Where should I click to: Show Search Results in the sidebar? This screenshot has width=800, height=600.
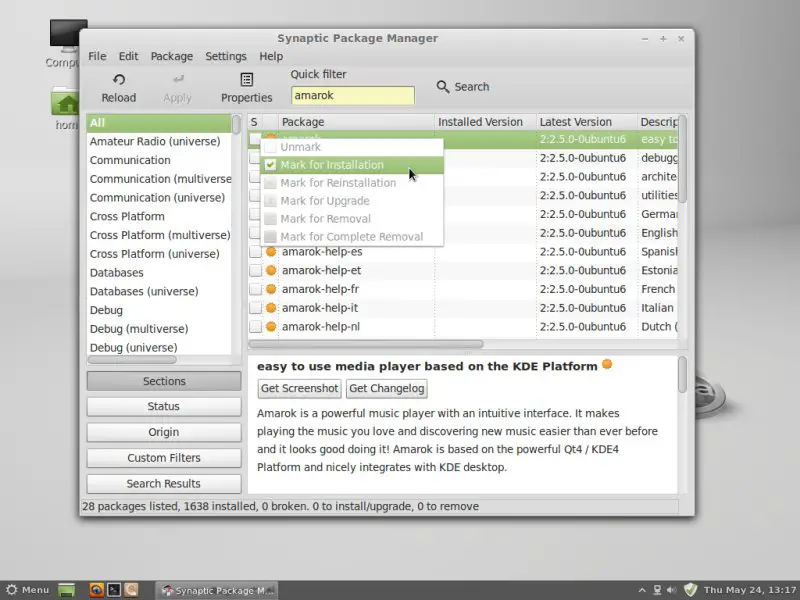164,484
